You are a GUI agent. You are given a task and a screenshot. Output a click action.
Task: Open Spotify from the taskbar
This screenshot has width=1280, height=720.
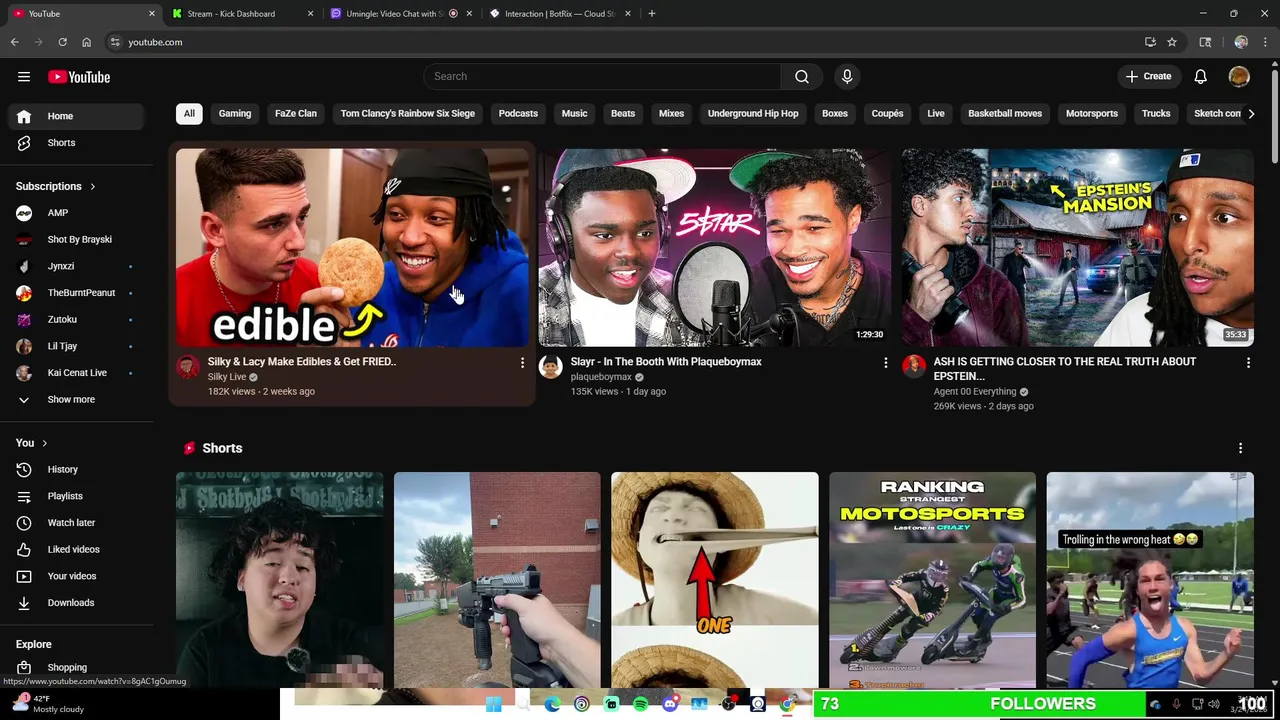click(x=641, y=704)
